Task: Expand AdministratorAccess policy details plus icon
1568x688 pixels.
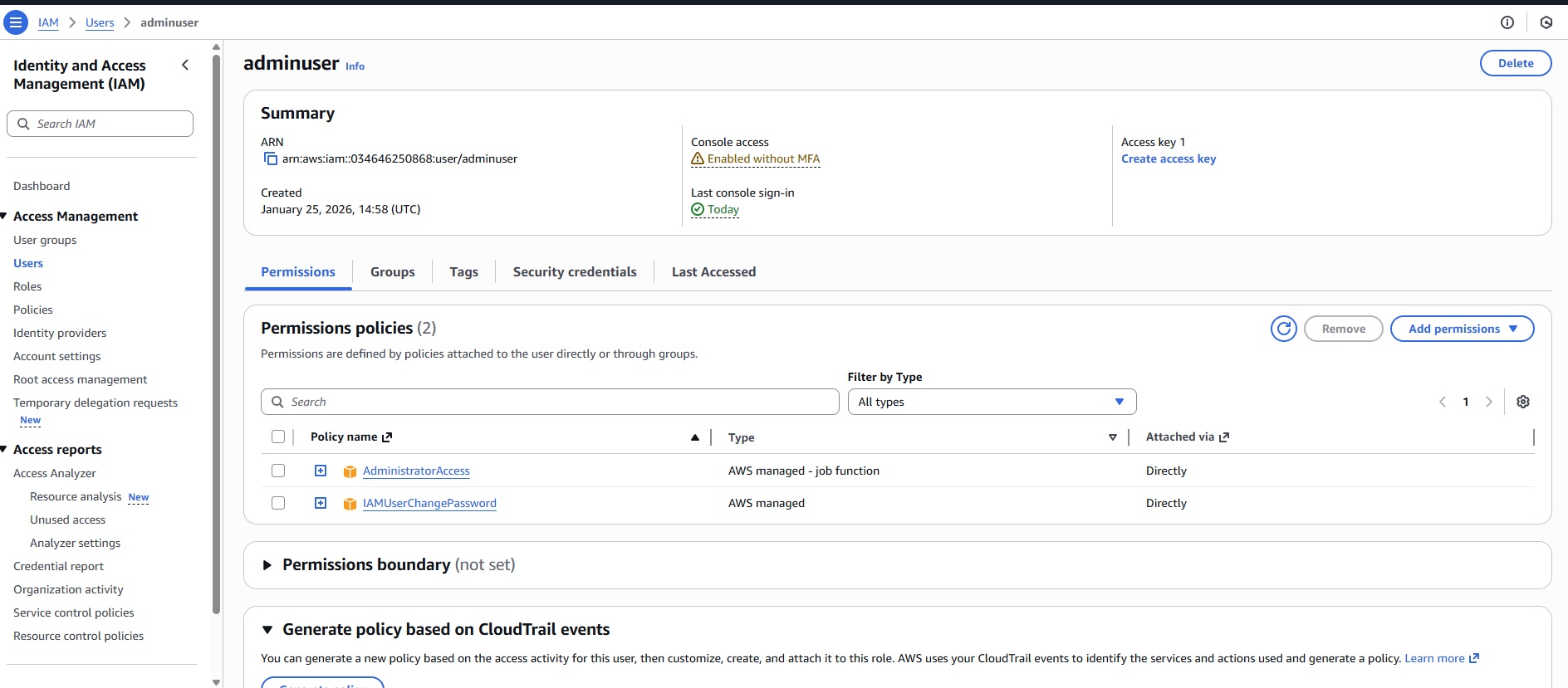Action: click(x=321, y=471)
